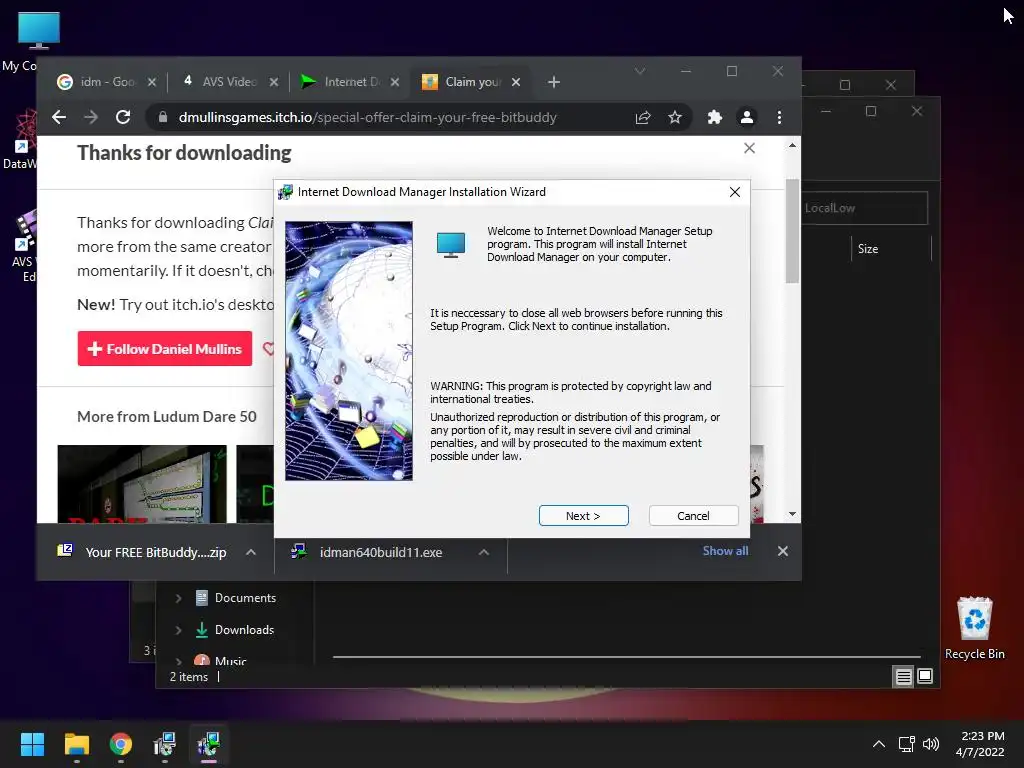Screen dimensions: 1024x768
Task: Open Google Chrome from the taskbar
Action: coord(121,744)
